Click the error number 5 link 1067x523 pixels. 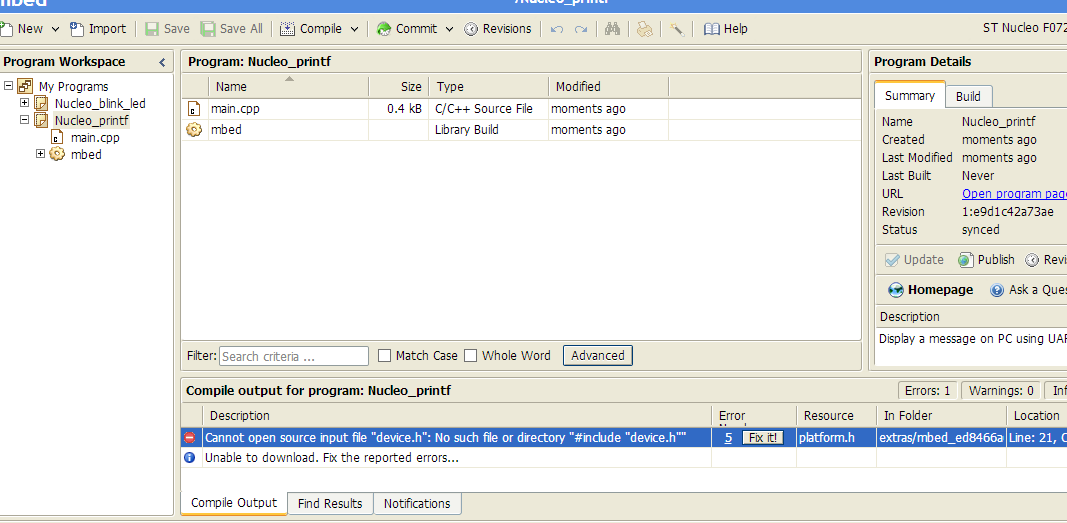(x=728, y=437)
